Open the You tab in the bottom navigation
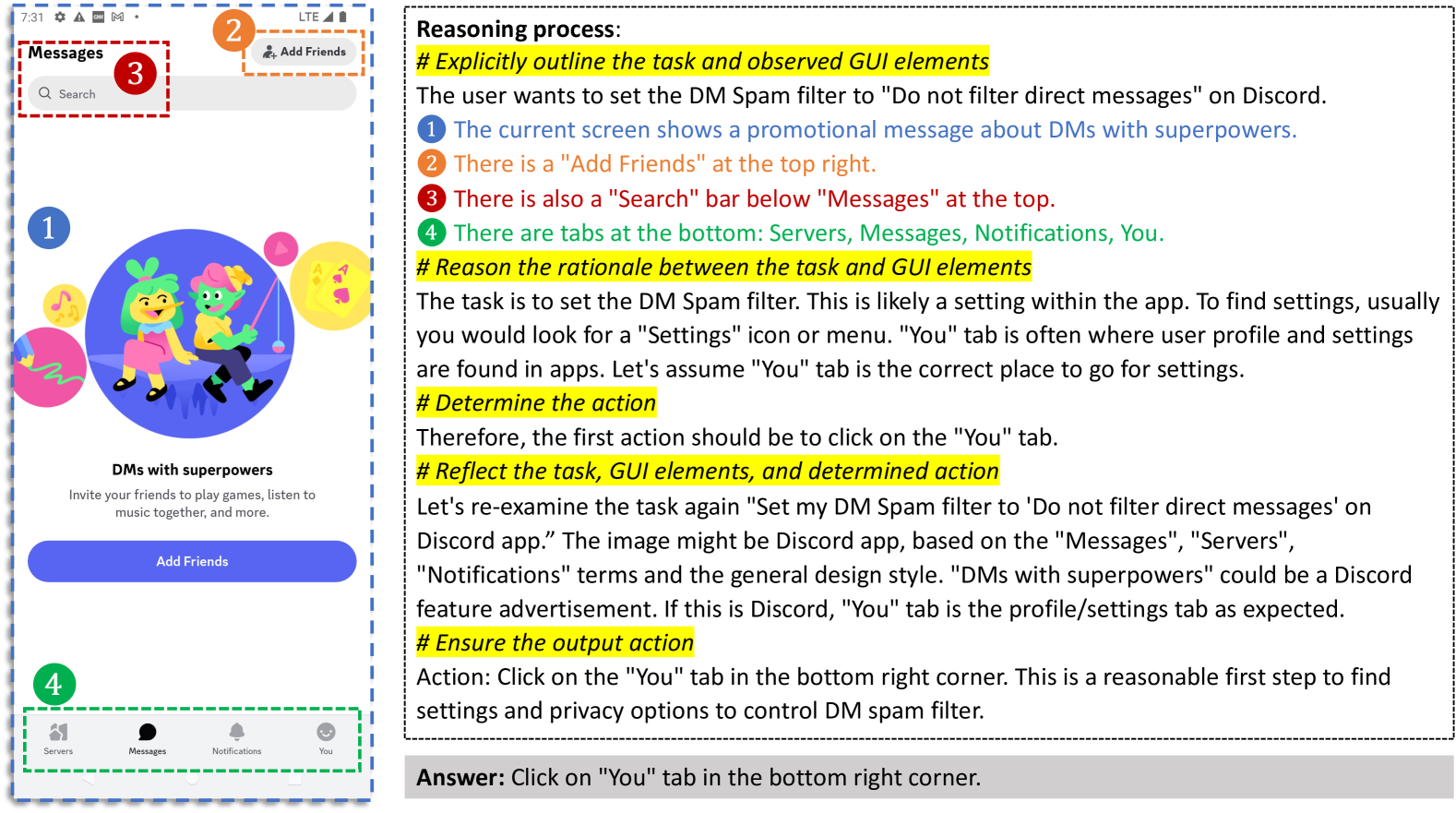The image size is (1456, 813). click(x=326, y=738)
